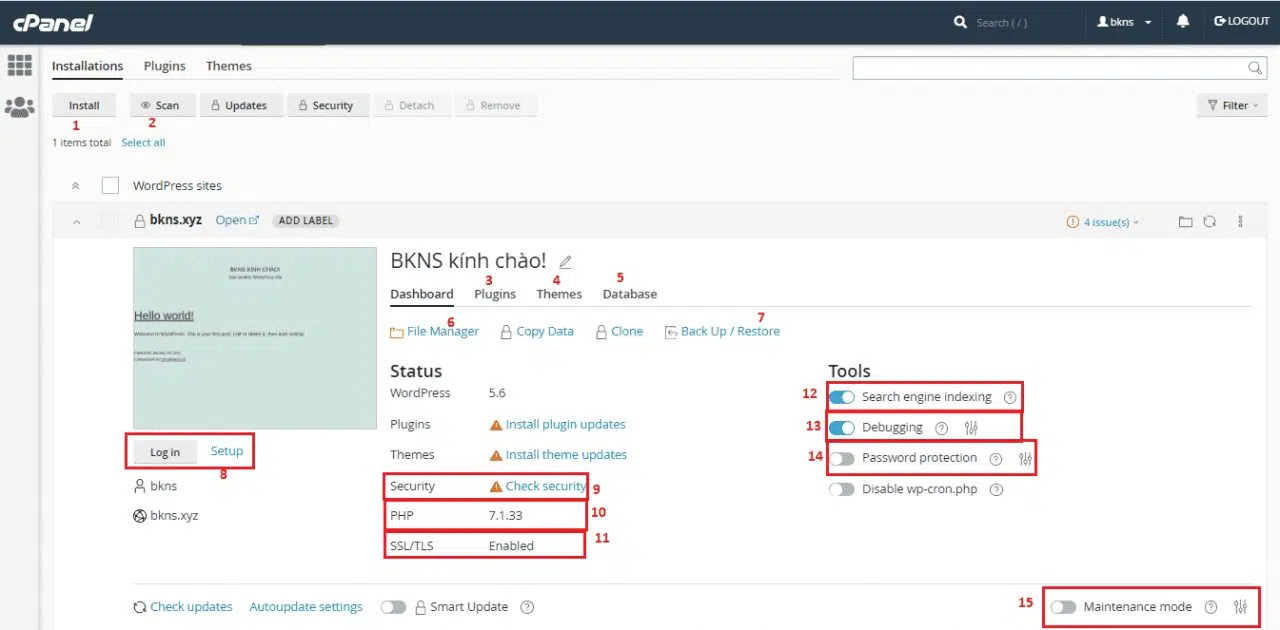This screenshot has width=1280, height=630.
Task: Open Debugging settings sliders icon
Action: pos(971,428)
